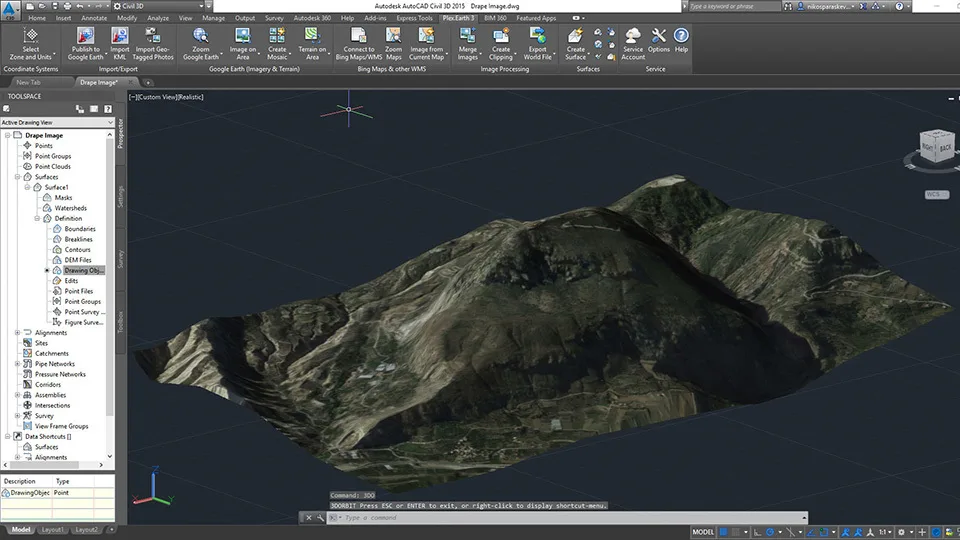Select the Create Mosaic tool
960x540 pixels.
click(x=277, y=36)
